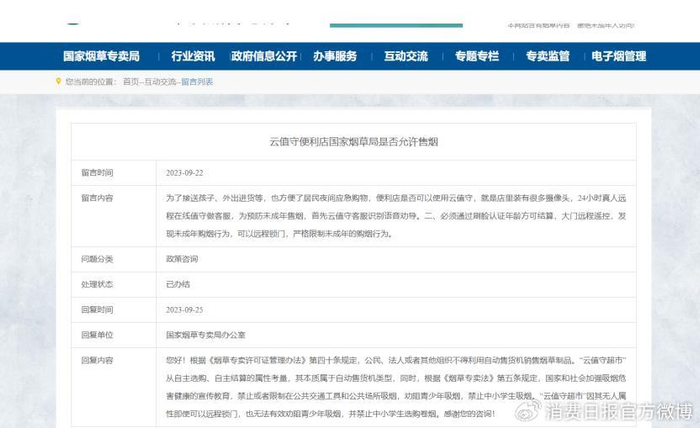Click the 回复时间 label cell
The height and width of the screenshot is (428, 700).
pyautogui.click(x=114, y=310)
